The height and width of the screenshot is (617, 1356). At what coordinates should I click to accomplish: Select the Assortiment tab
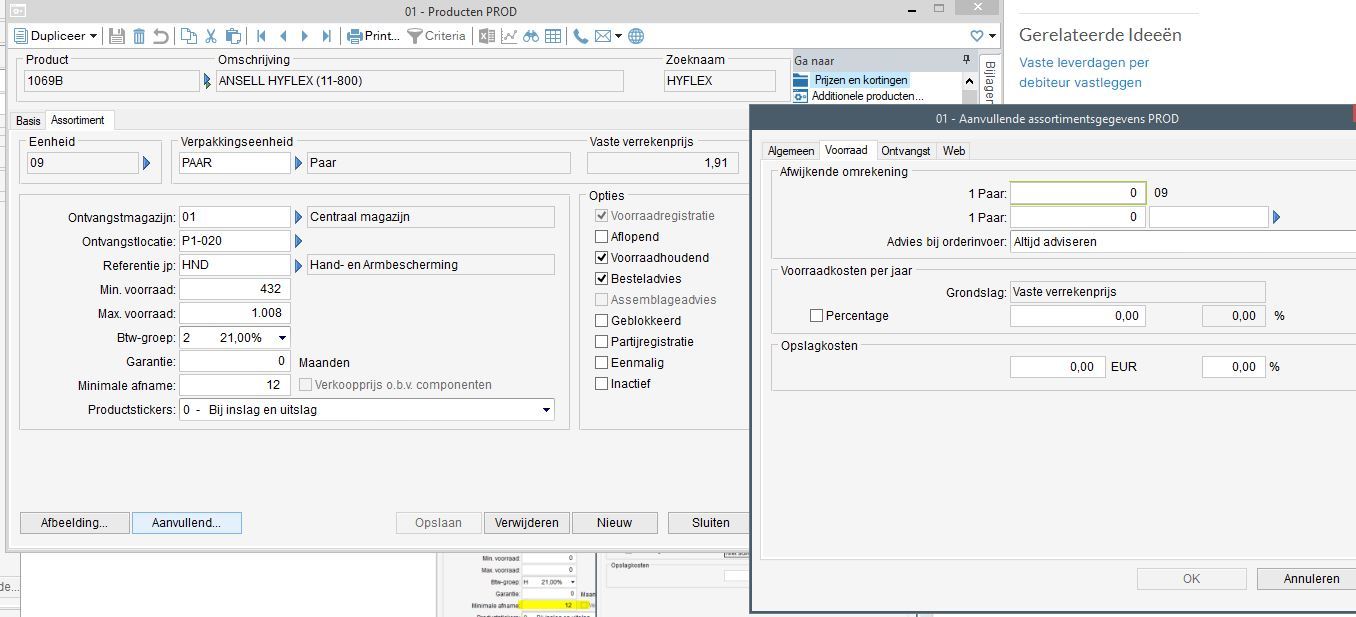click(x=78, y=120)
